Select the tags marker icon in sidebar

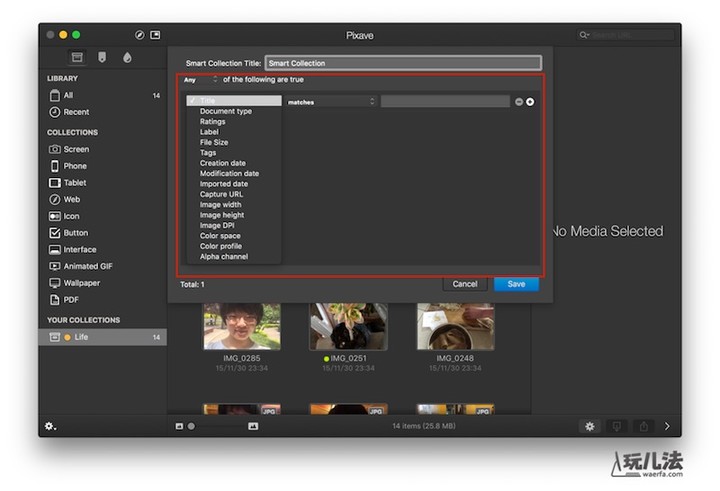tap(102, 57)
